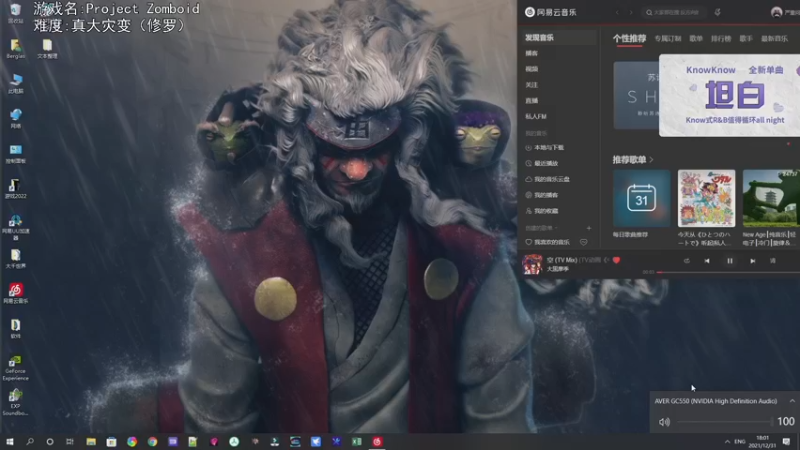800x450 pixels.
Task: Open 本地与下载 sidebar entry
Action: click(x=544, y=147)
